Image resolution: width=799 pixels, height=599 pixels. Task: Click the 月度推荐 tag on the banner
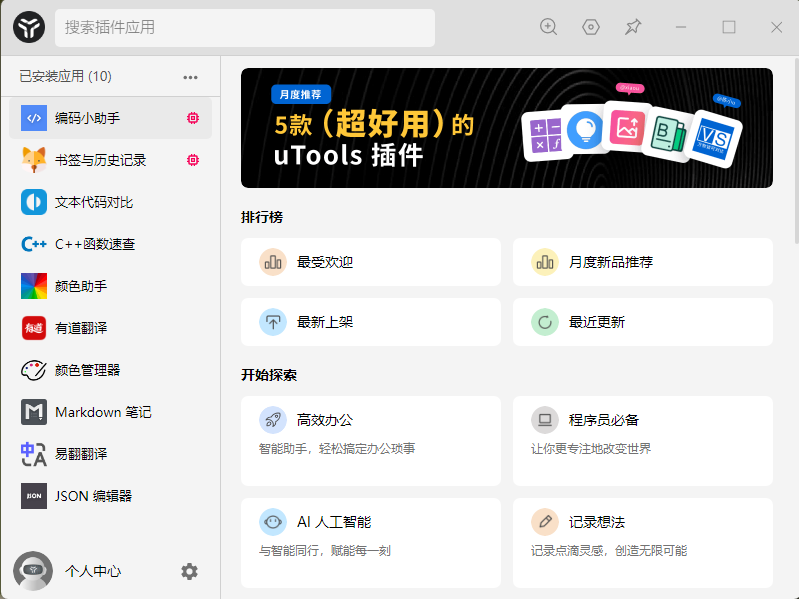[x=301, y=94]
